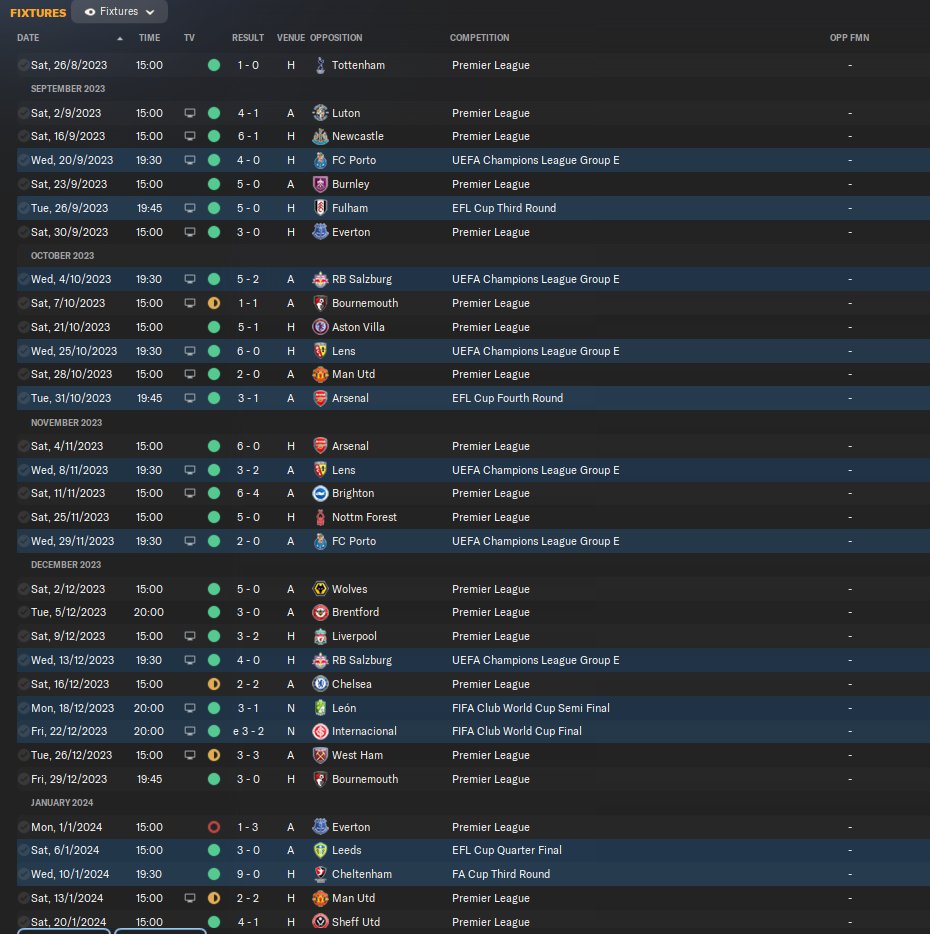This screenshot has height=934, width=930.
Task: Select FIFA Club World Cup Semi Final competition
Action: pyautogui.click(x=530, y=708)
